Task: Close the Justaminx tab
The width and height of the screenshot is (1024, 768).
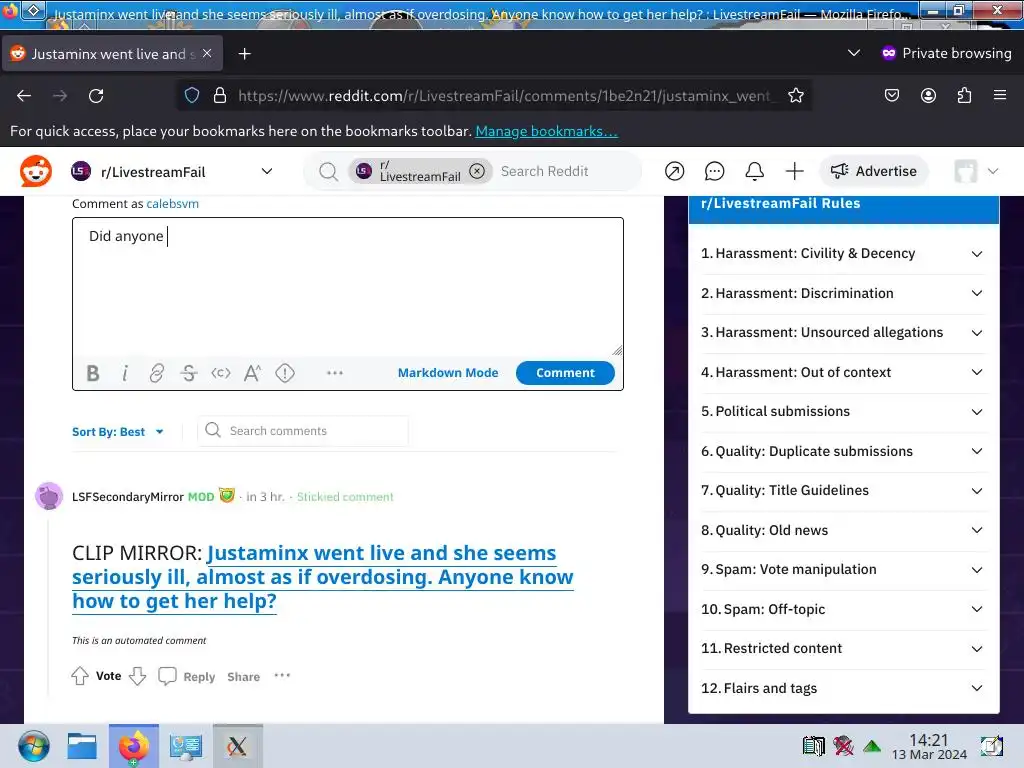Action: (x=207, y=54)
